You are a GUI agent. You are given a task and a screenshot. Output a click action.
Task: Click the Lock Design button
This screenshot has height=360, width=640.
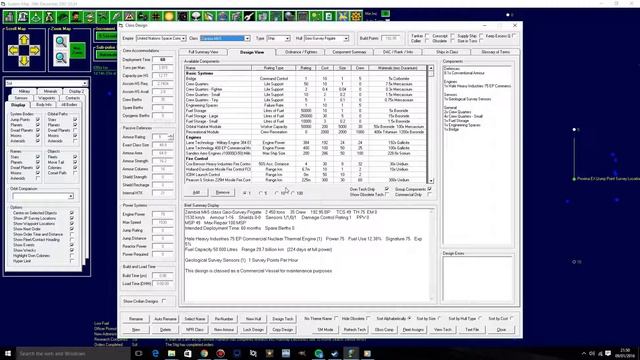(253, 329)
